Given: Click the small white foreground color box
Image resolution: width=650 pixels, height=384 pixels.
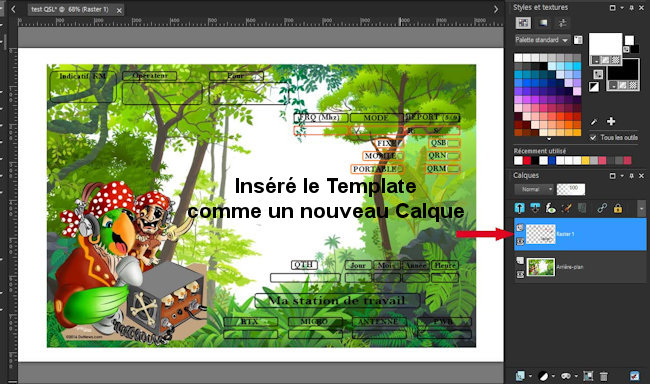Looking at the screenshot, I should (629, 40).
